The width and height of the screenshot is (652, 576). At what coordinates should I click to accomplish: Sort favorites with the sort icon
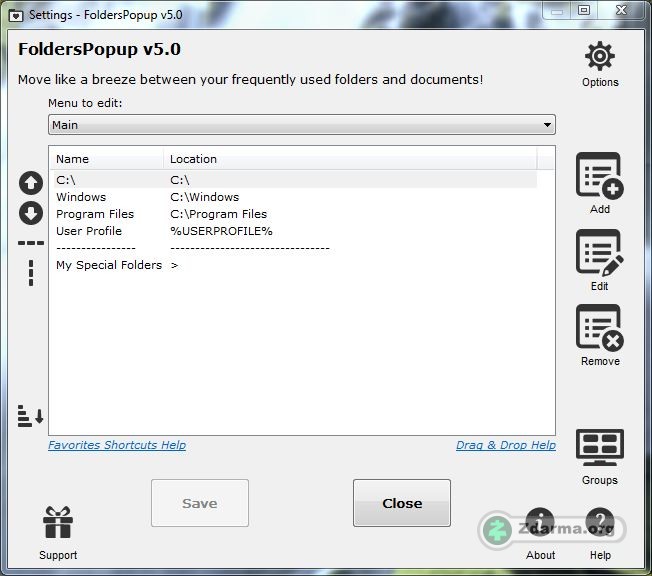tap(30, 415)
